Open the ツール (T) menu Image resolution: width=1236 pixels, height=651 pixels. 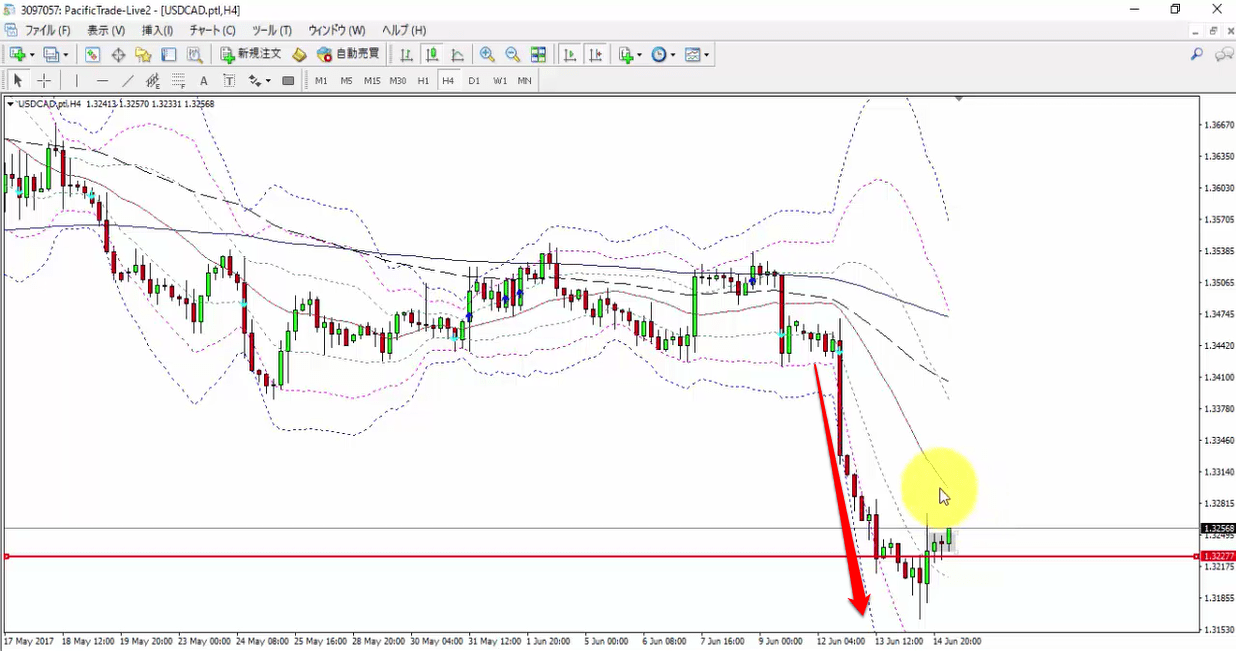click(272, 31)
